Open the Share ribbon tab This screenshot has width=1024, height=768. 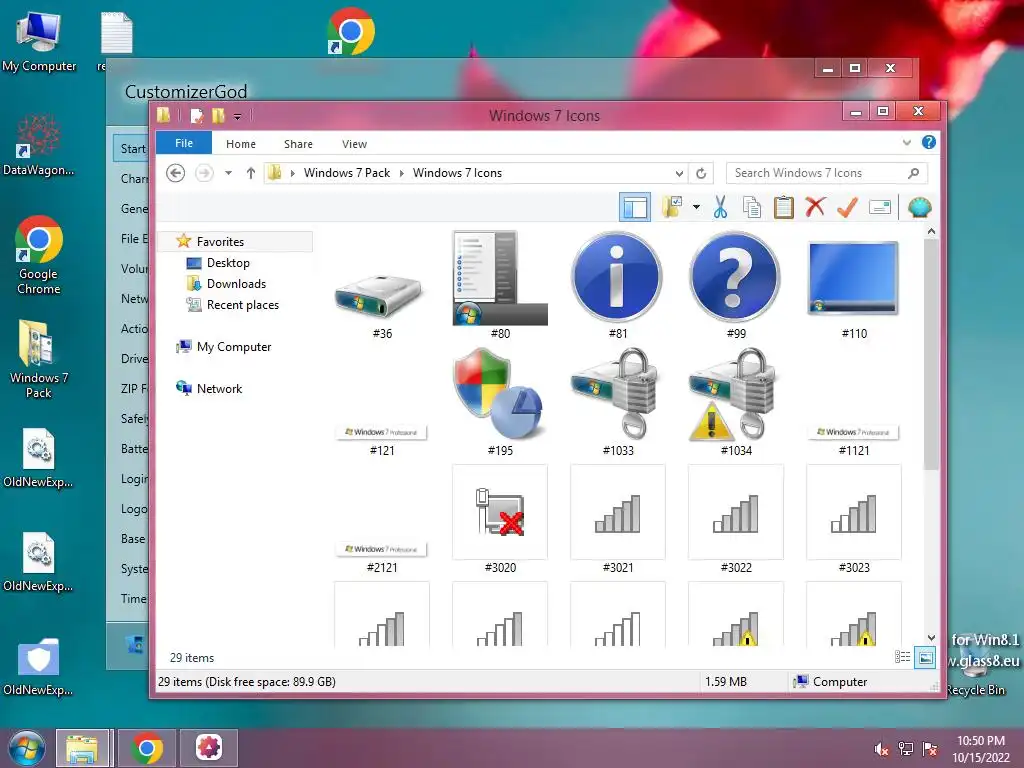(298, 144)
